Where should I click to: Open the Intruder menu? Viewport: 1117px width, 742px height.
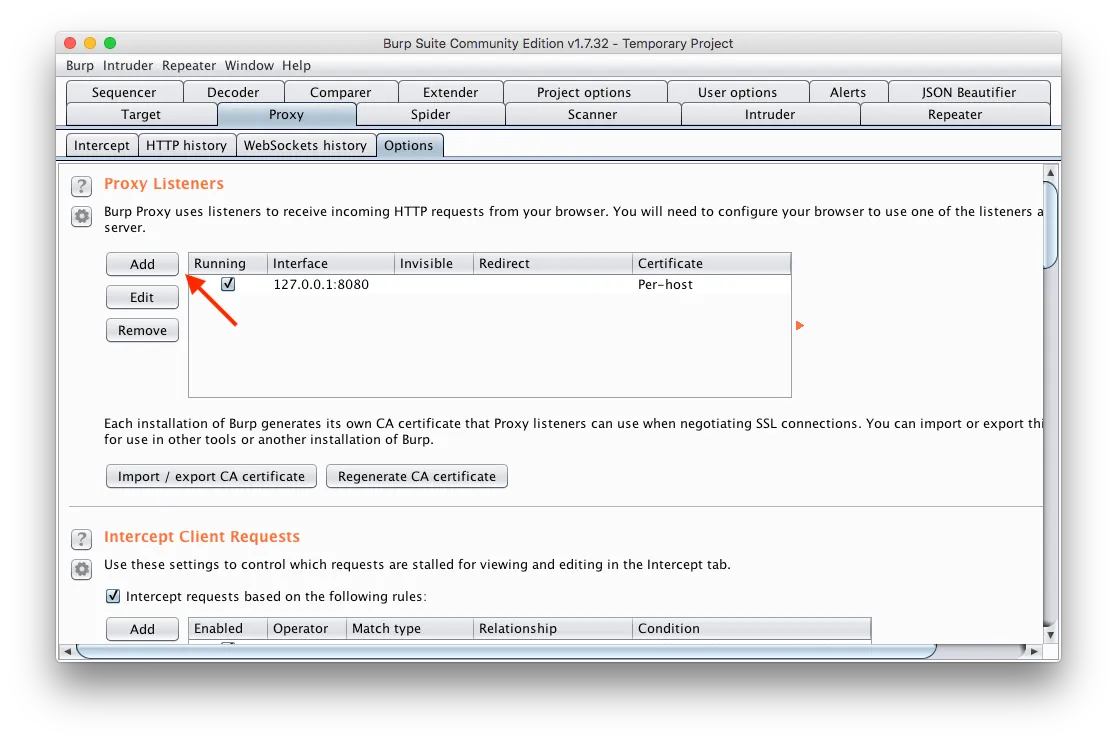tap(128, 66)
